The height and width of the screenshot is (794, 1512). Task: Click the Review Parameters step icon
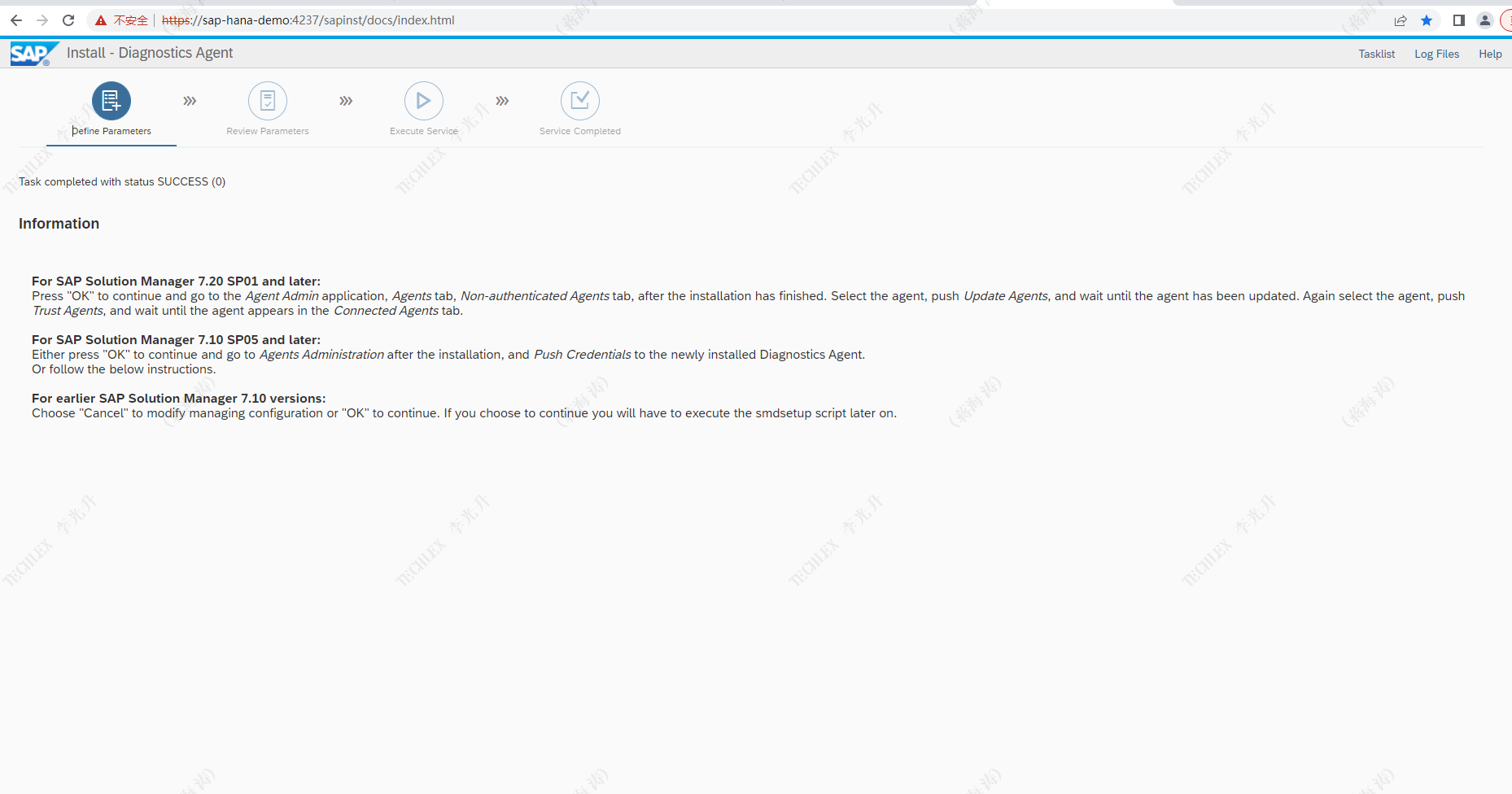268,101
